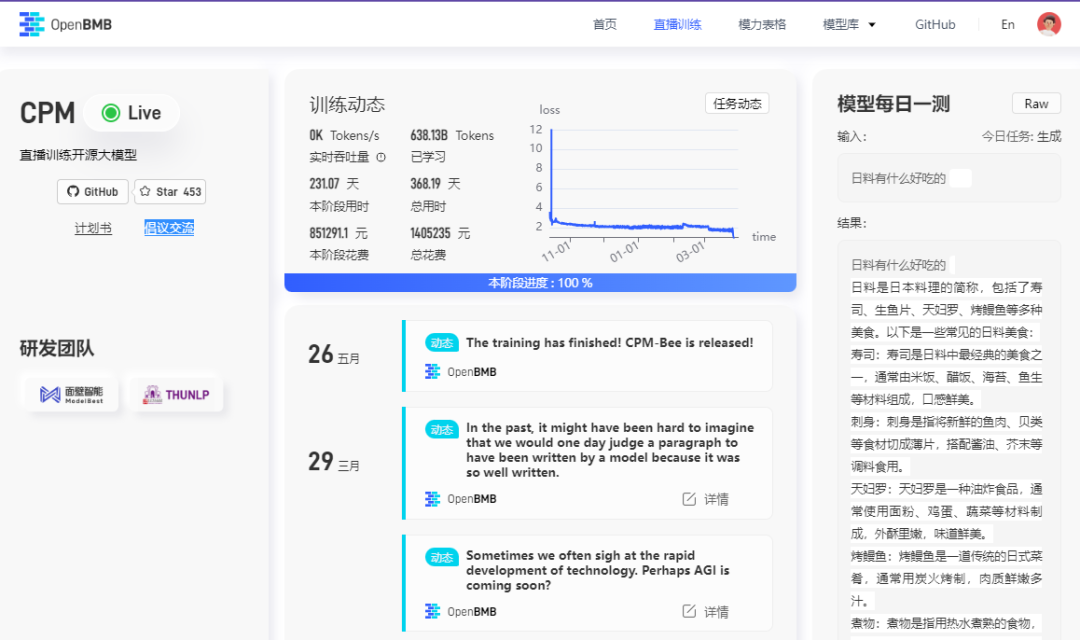
Task: Expand the 动态 tag on the second feed entry
Action: [441, 429]
